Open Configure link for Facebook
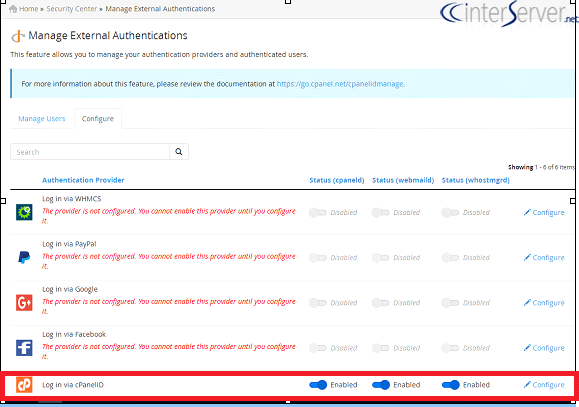Screen dimensions: 579x407 (x=544, y=348)
